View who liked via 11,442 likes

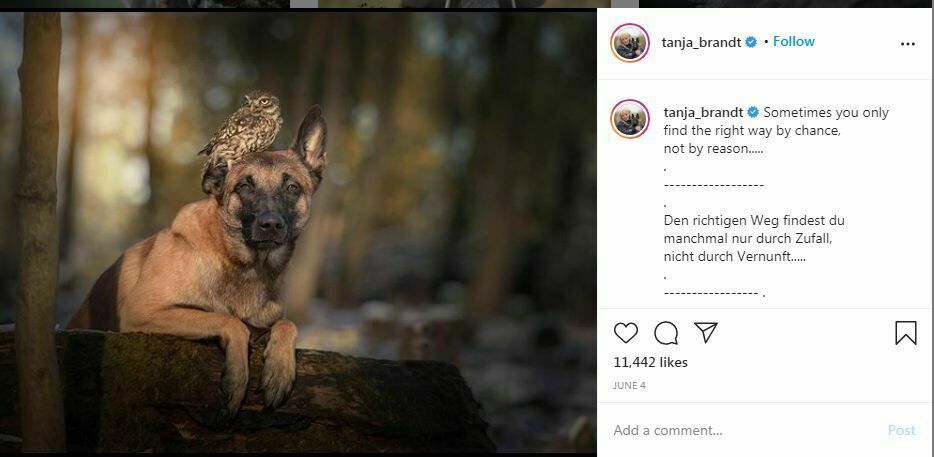tap(650, 362)
